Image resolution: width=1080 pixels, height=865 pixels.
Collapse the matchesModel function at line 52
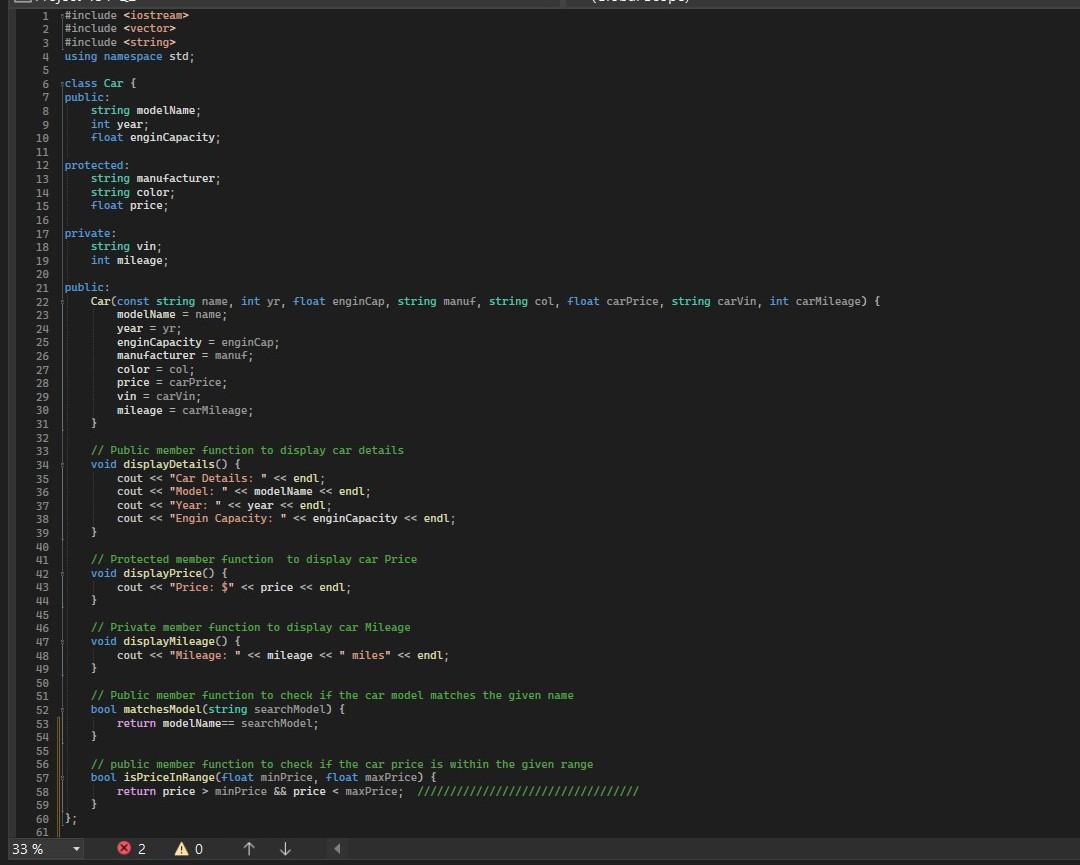click(x=61, y=710)
